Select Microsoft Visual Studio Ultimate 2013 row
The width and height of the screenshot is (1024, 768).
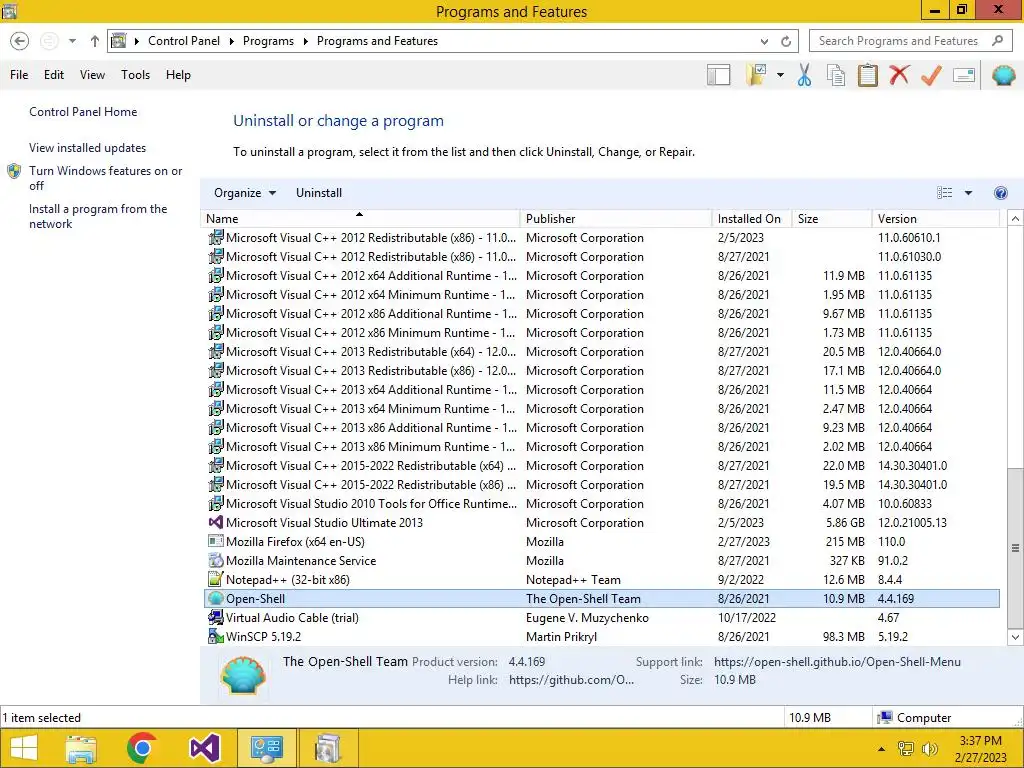pos(601,522)
